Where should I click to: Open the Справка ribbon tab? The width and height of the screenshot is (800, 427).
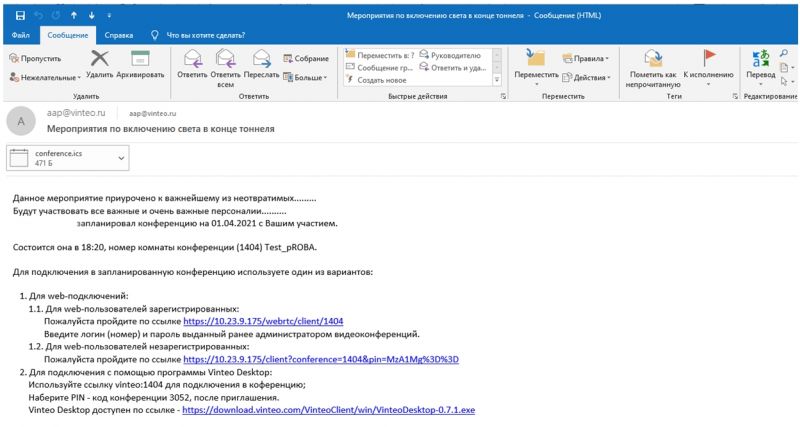[x=119, y=35]
